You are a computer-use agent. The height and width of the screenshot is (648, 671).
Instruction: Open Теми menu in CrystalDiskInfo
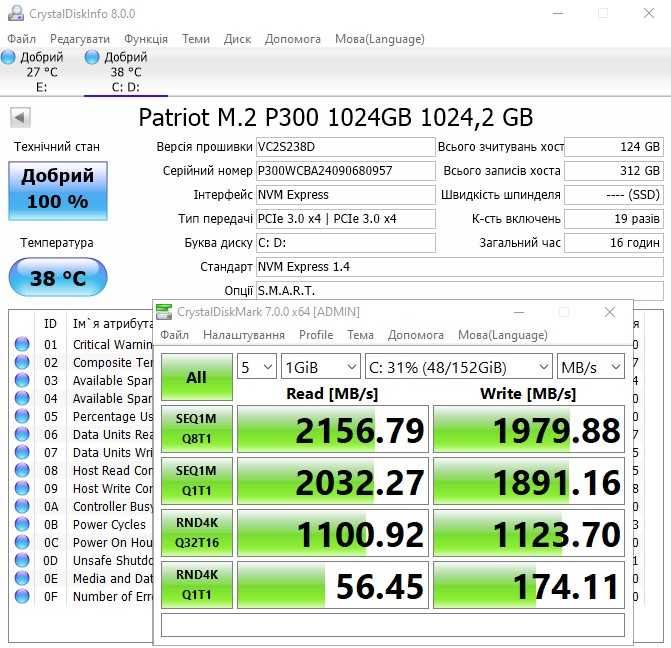[196, 39]
